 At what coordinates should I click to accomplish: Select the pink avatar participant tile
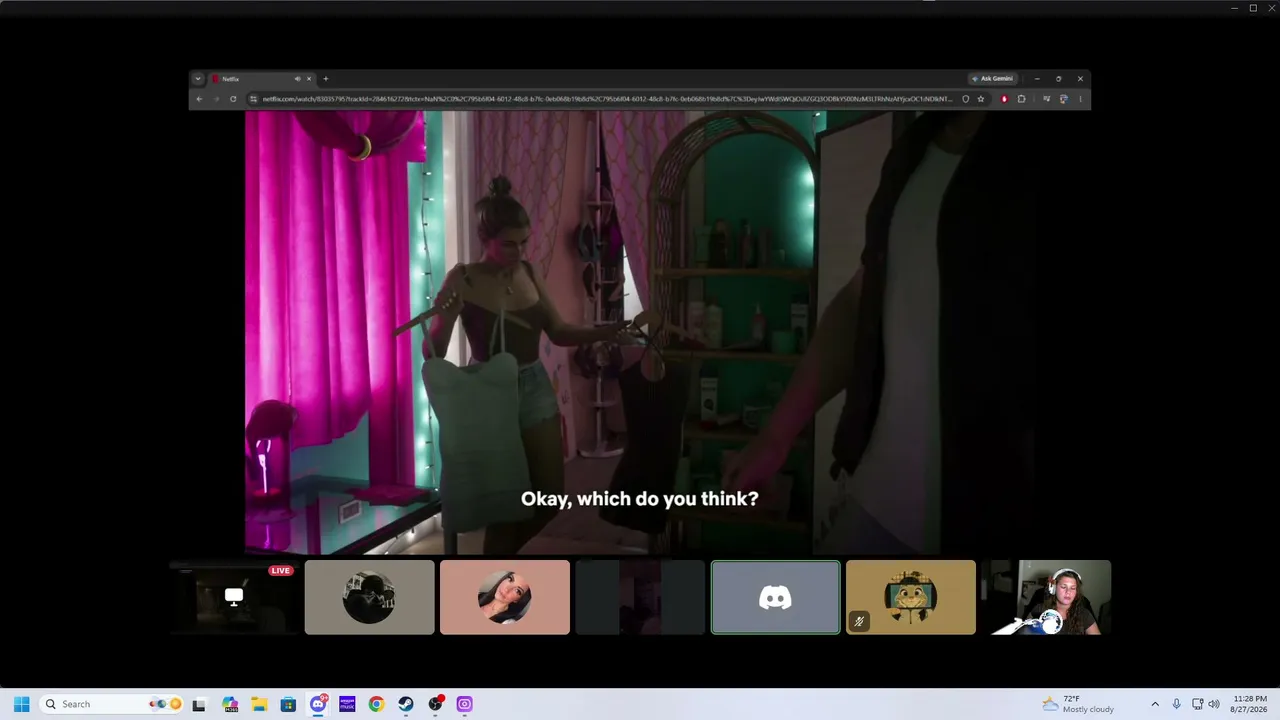pos(505,597)
